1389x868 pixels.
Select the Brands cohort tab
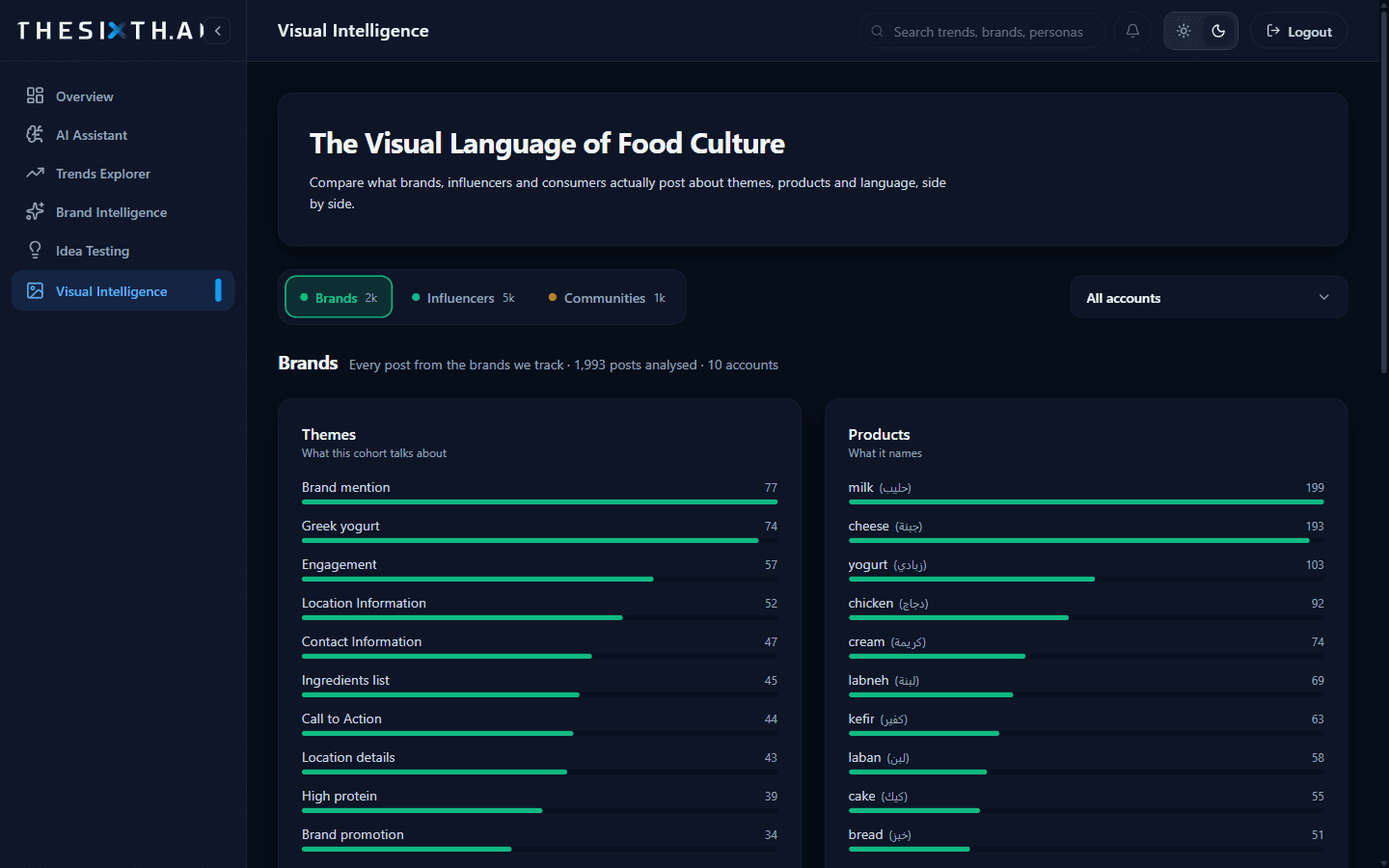click(339, 297)
